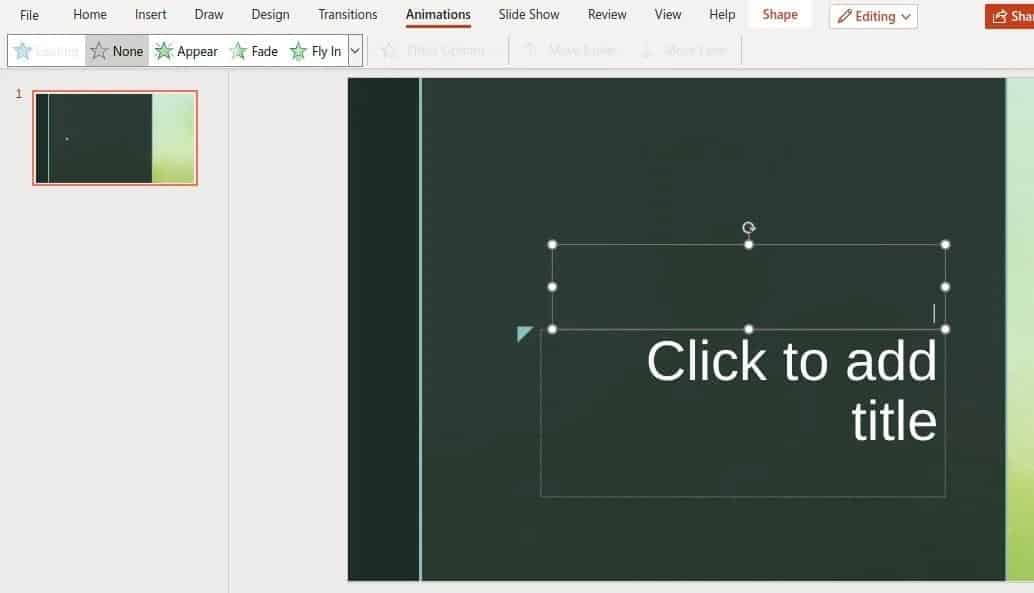Image resolution: width=1034 pixels, height=593 pixels.
Task: Select None to remove the animation
Action: [x=116, y=50]
